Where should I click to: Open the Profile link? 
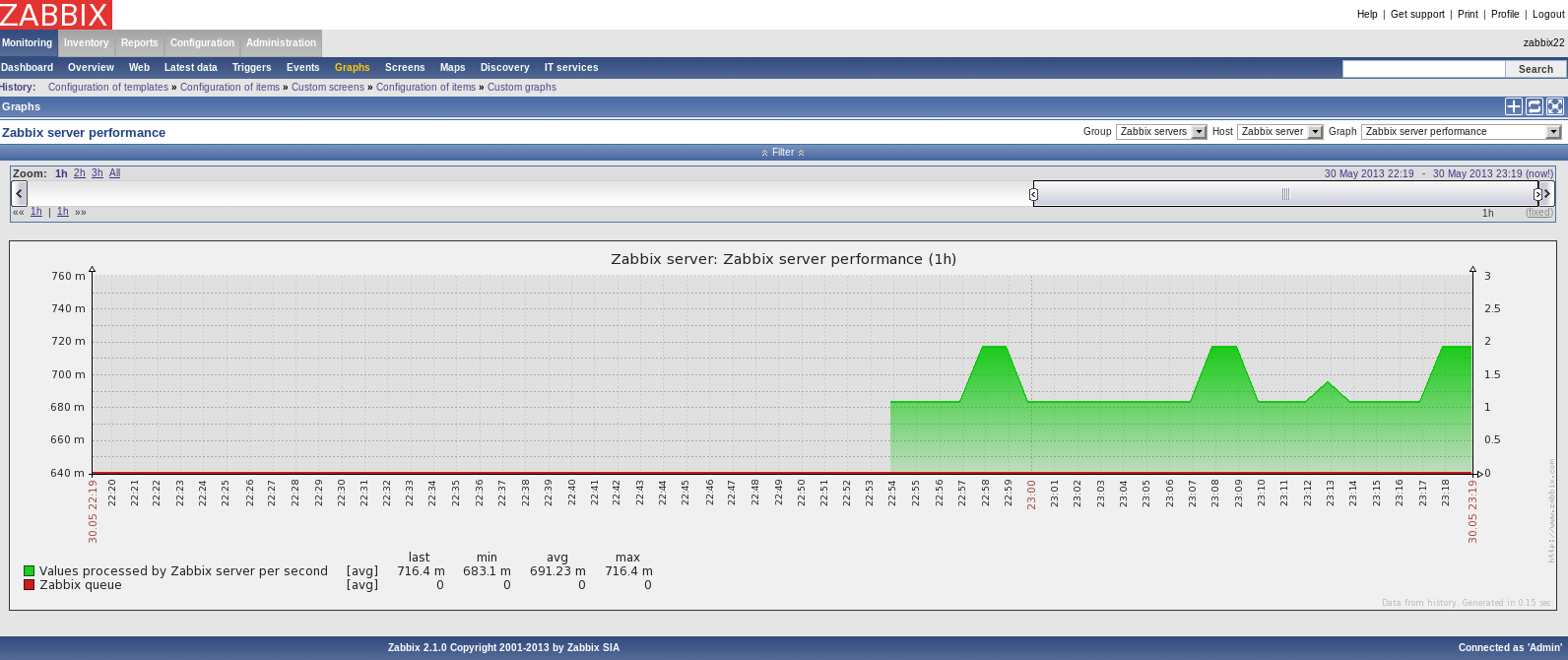(1505, 15)
